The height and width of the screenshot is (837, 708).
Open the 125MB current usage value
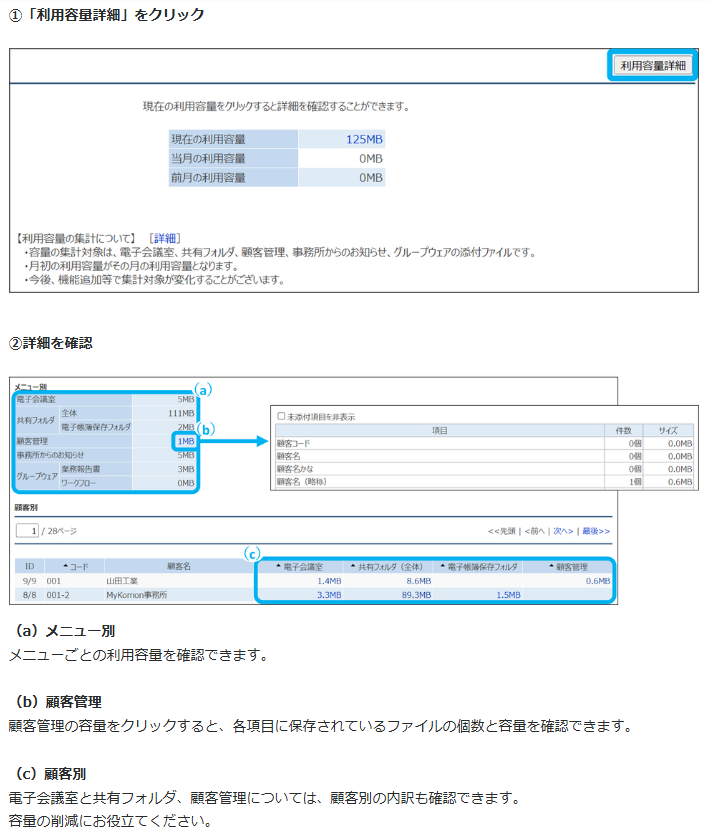(x=364, y=140)
